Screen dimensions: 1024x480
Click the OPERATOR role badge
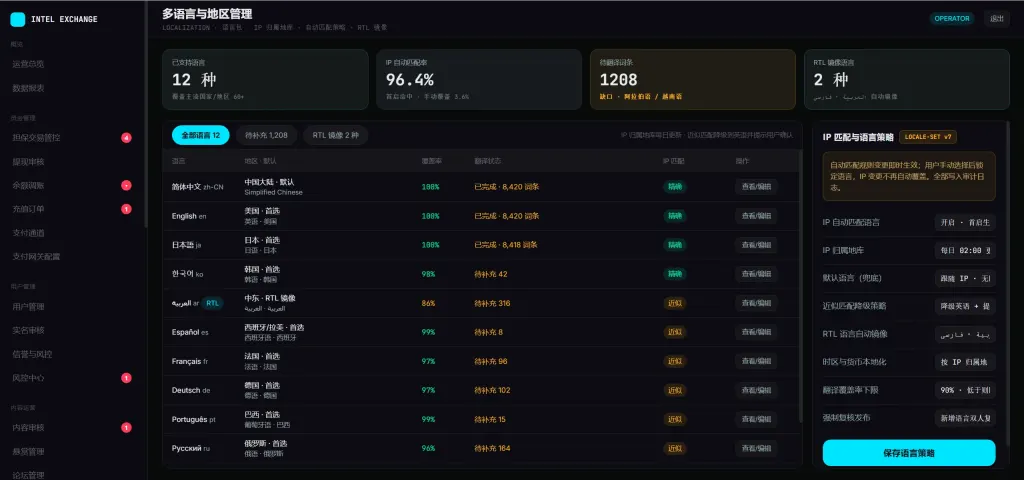point(952,18)
